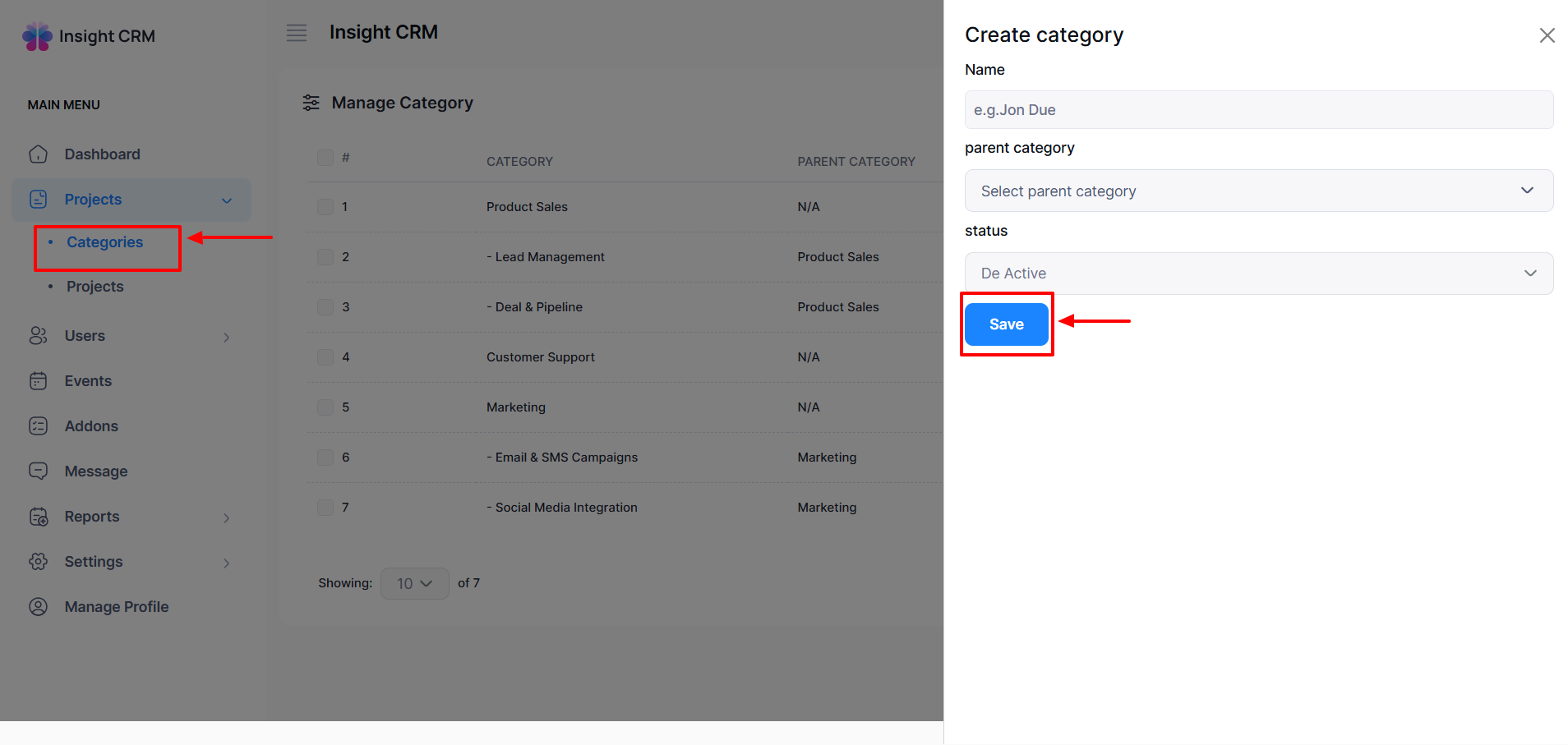Click the Dashboard home icon

[x=39, y=154]
